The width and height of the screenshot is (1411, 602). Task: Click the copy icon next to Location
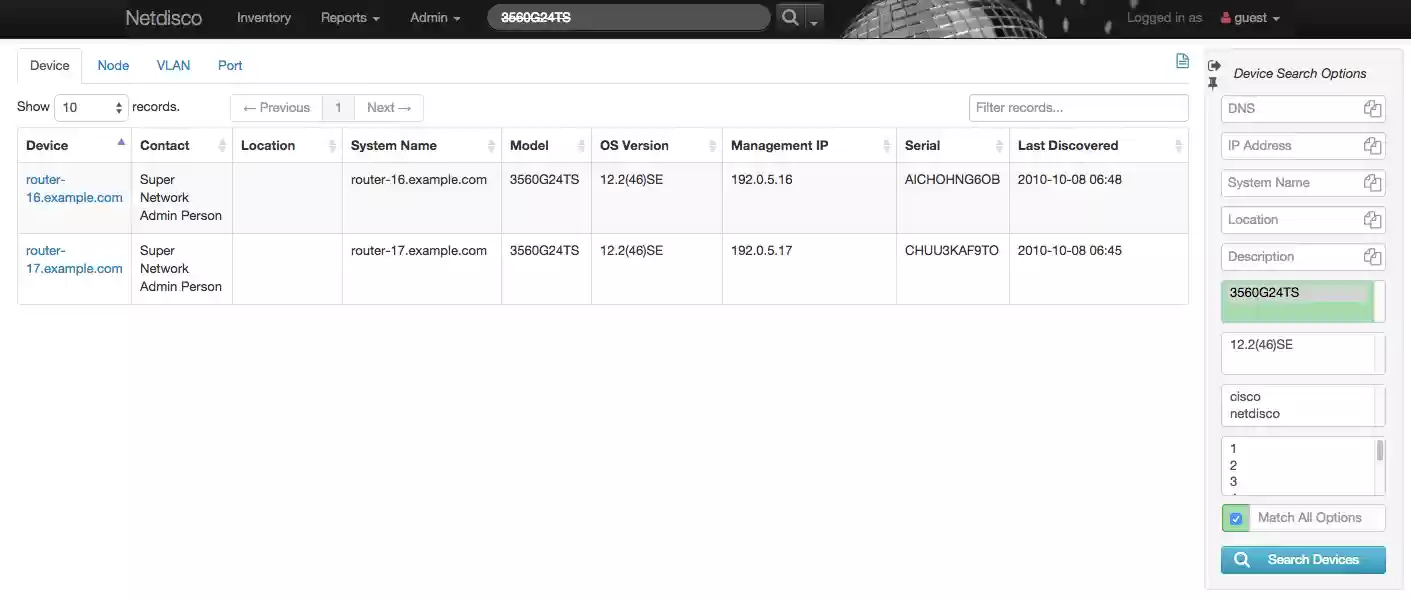point(1372,219)
